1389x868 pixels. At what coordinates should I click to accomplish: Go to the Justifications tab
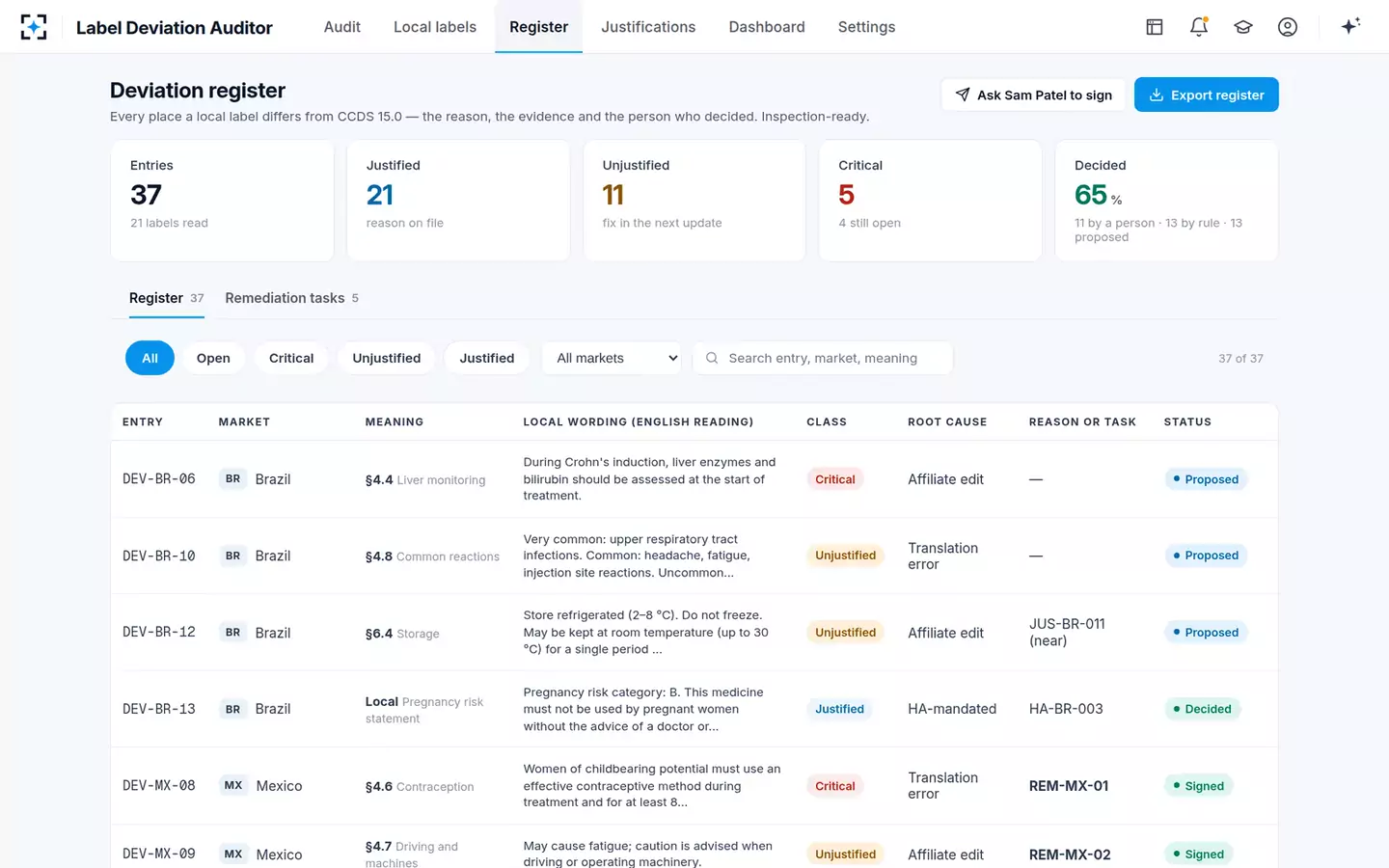(648, 27)
